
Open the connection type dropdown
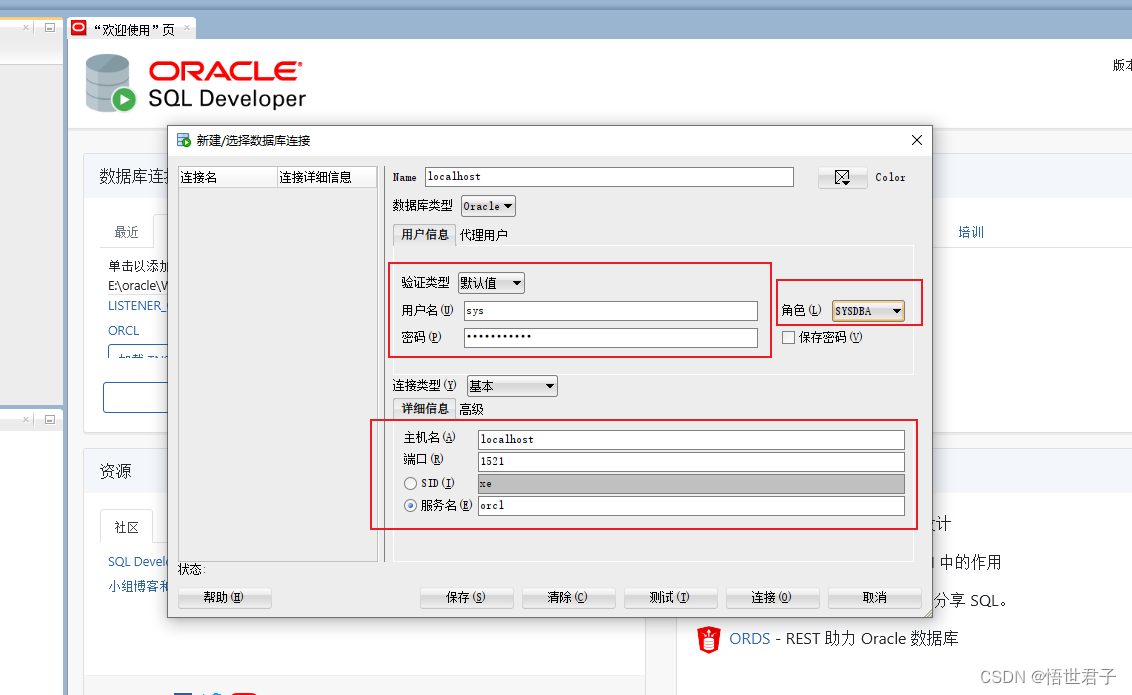[512, 386]
